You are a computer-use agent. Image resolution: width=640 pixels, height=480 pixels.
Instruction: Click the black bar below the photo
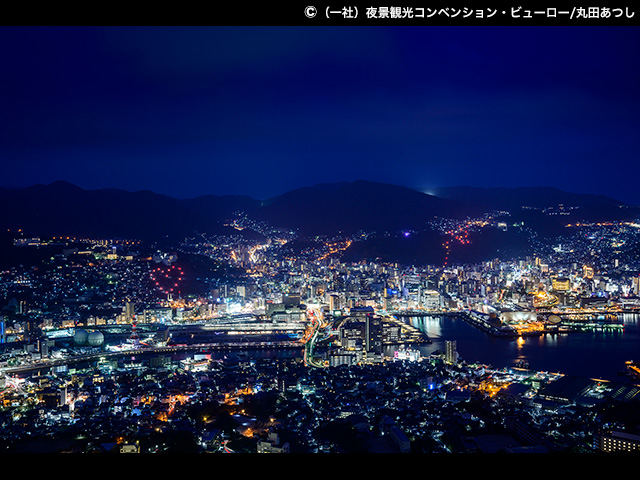pyautogui.click(x=320, y=467)
